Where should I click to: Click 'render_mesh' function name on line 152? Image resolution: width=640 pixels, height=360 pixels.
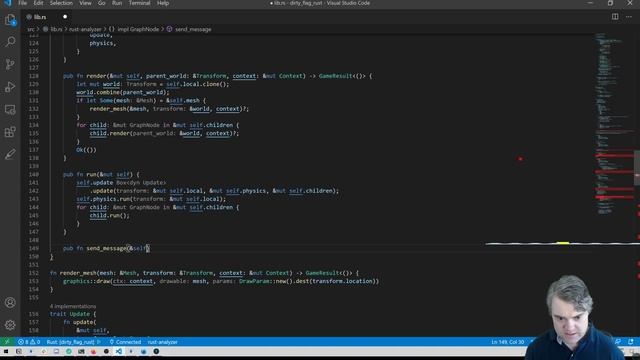(78, 273)
